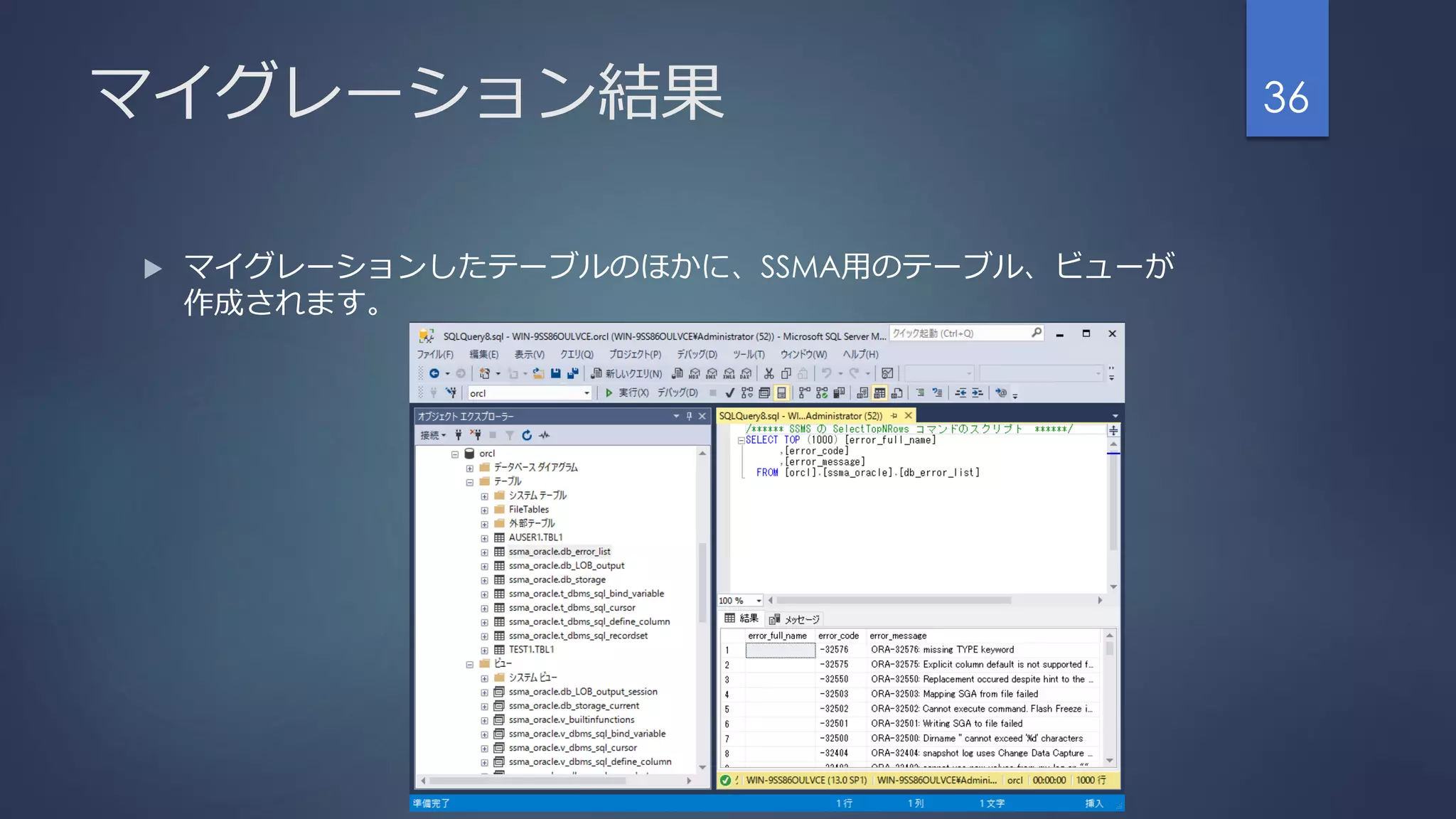
Task: Toggle Include Live Query Statistics button
Action: (822, 392)
